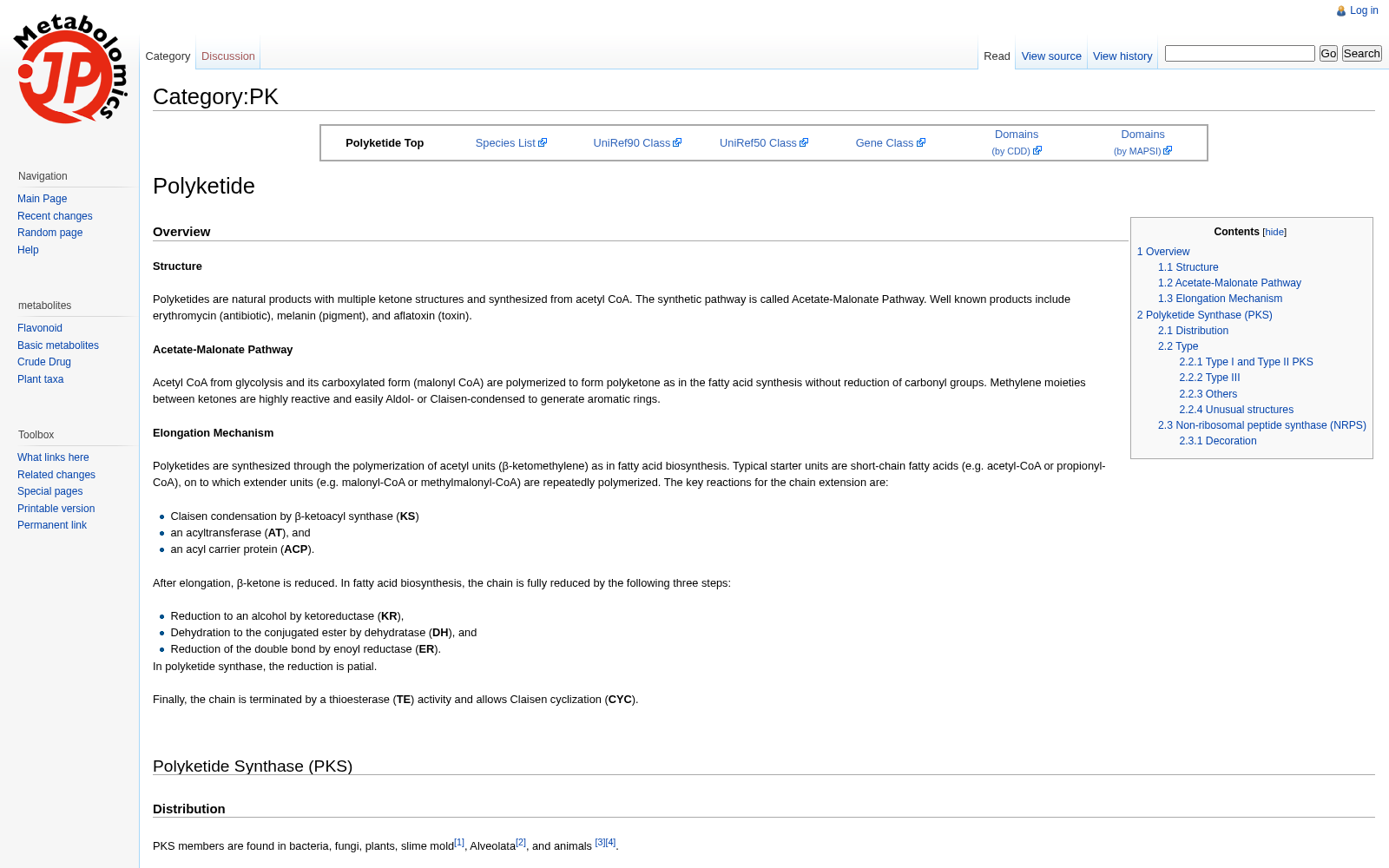Jump to 1.3 Elongation Mechanism in Contents
Image resolution: width=1389 pixels, height=868 pixels.
[x=1220, y=299]
